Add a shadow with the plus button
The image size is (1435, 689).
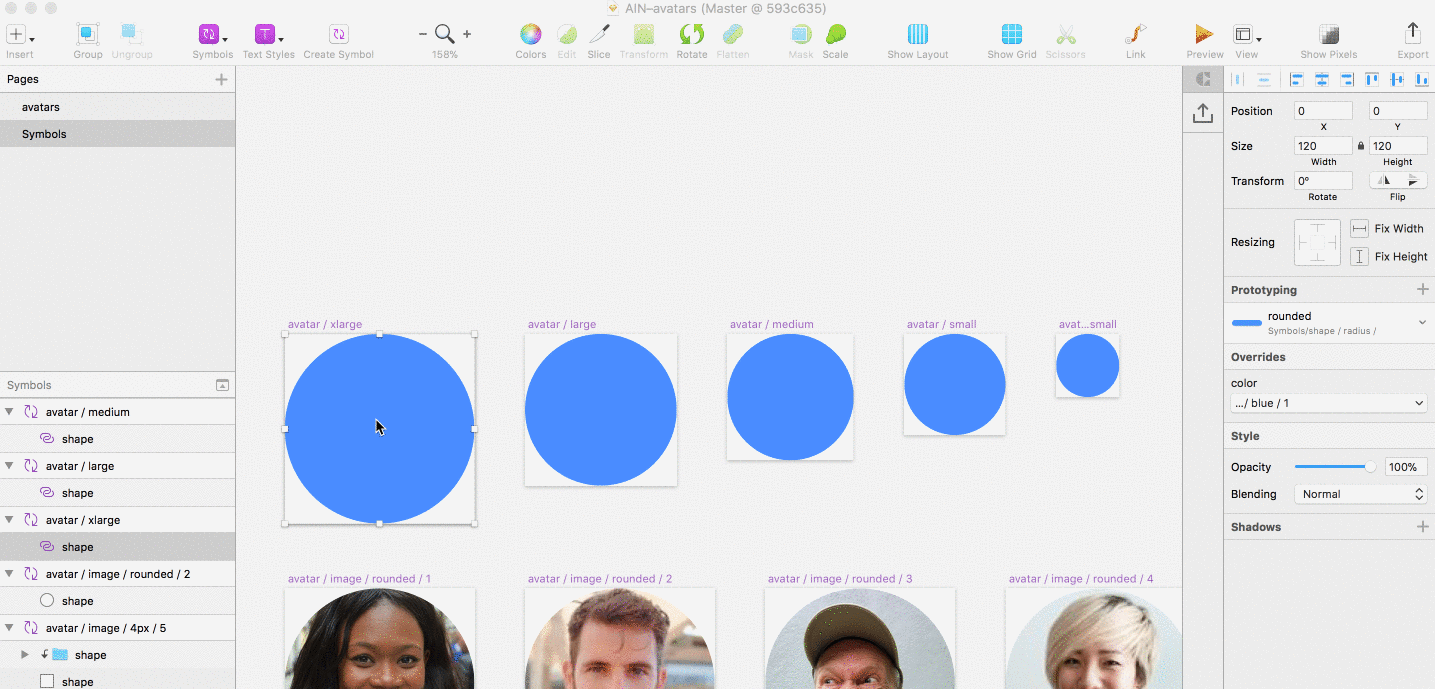(x=1422, y=527)
